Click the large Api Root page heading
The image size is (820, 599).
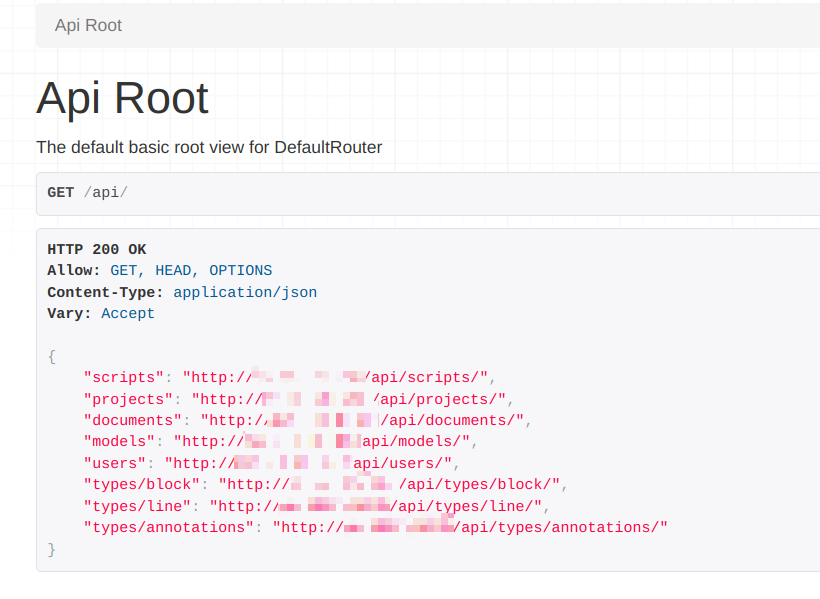(122, 98)
